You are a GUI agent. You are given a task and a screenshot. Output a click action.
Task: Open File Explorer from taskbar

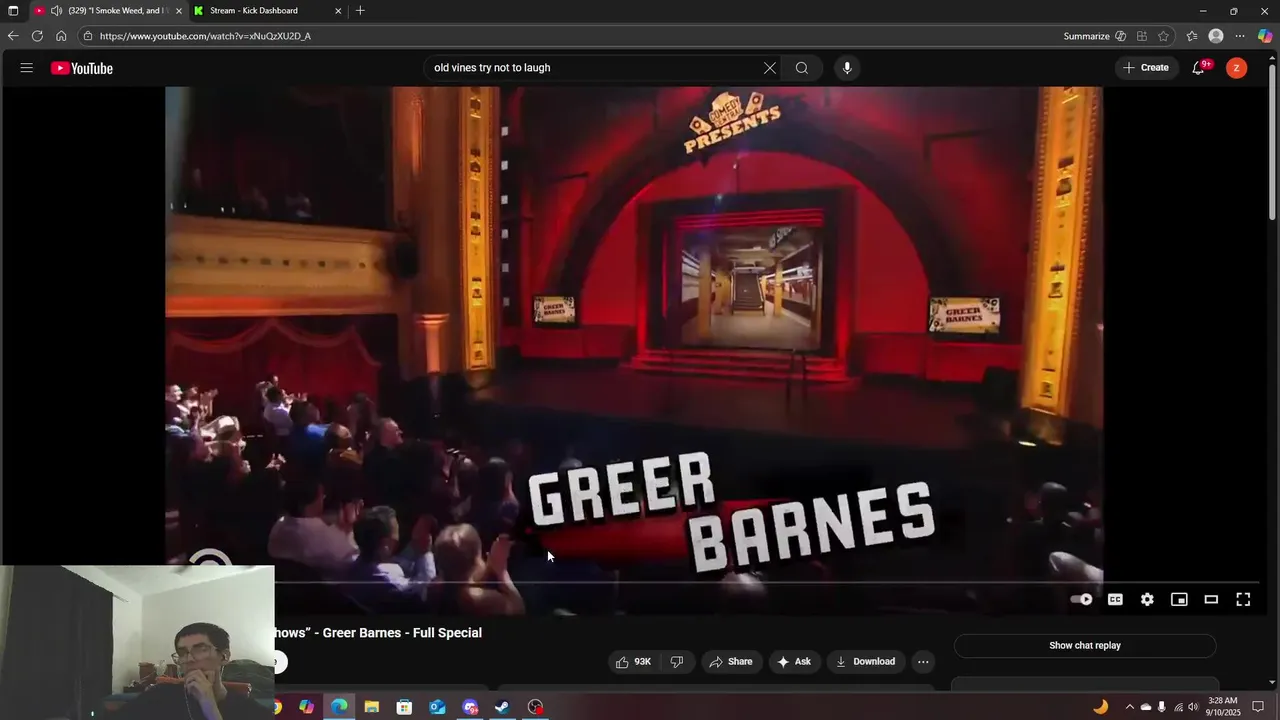(371, 707)
